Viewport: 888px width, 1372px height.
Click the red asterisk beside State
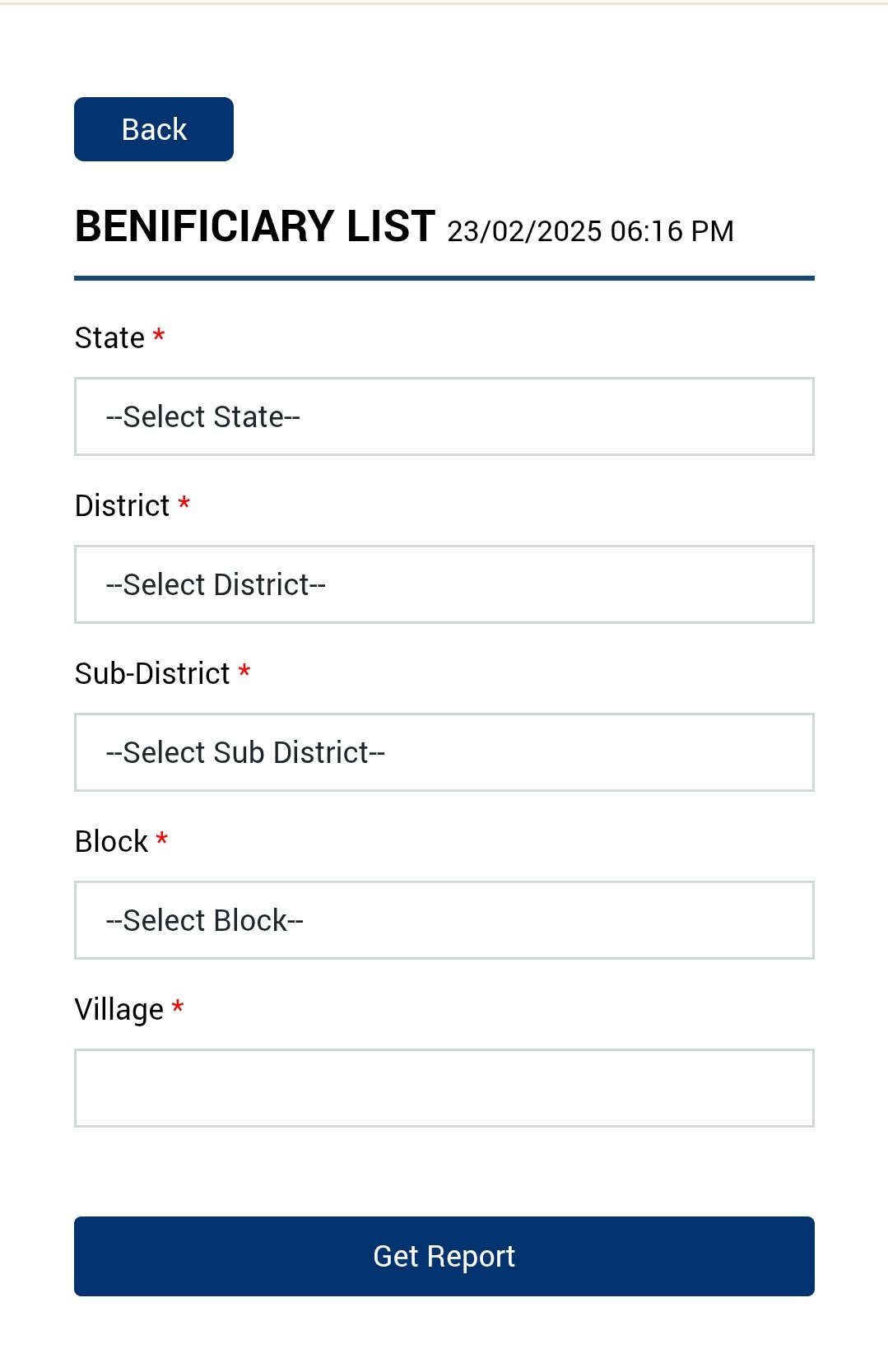159,335
